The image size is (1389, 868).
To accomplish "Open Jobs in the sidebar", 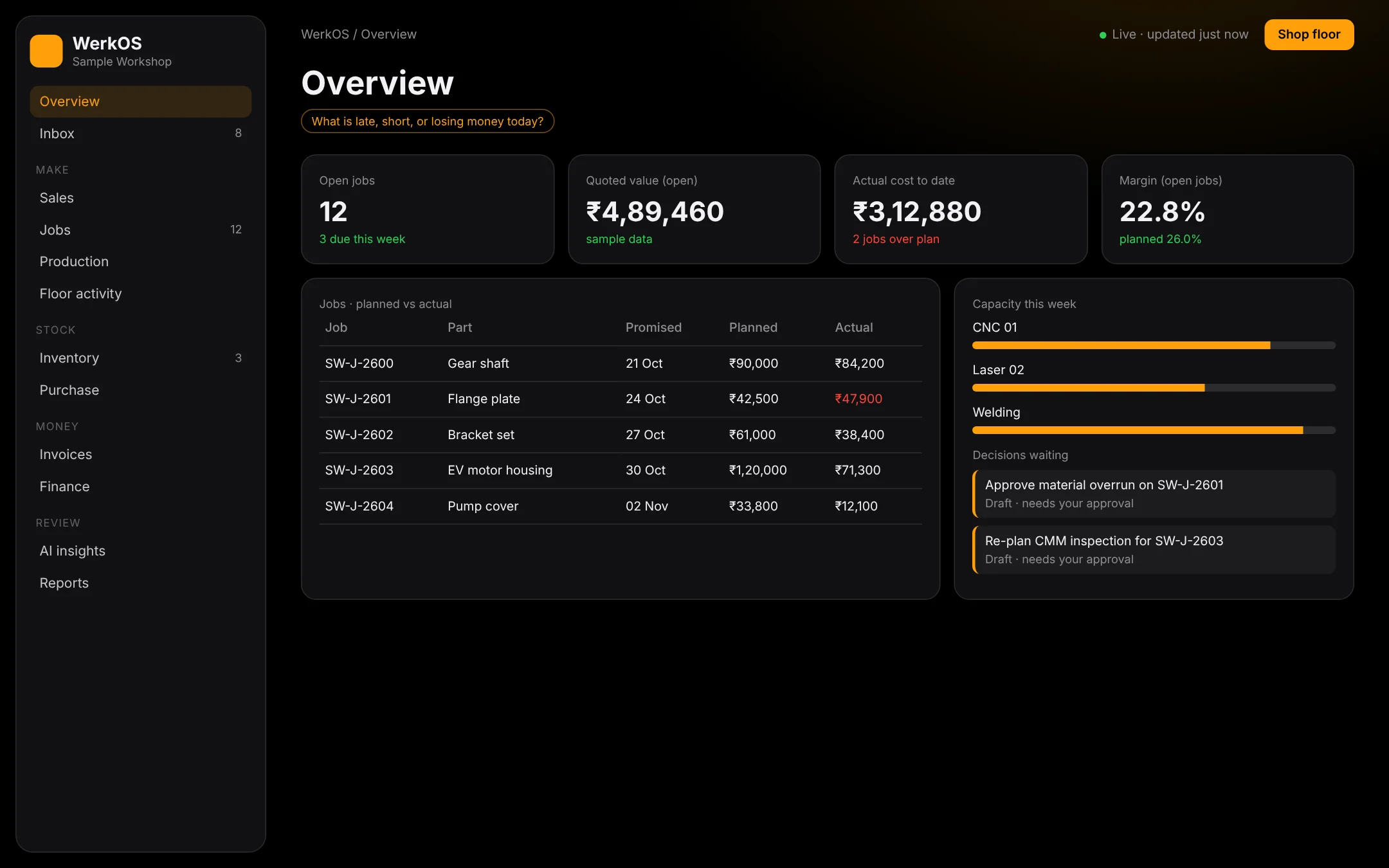I will coord(140,230).
